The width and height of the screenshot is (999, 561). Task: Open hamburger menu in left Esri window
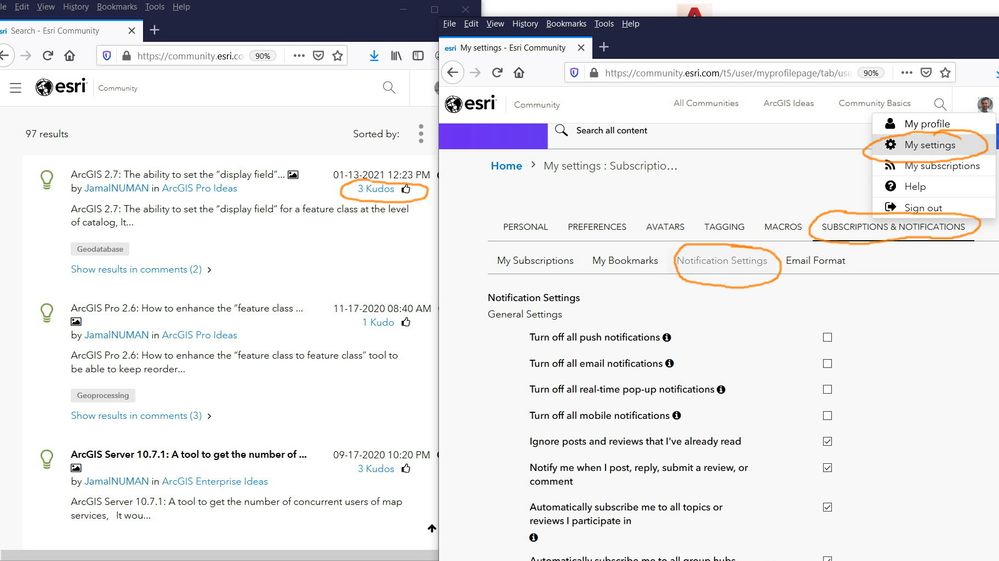[x=15, y=88]
